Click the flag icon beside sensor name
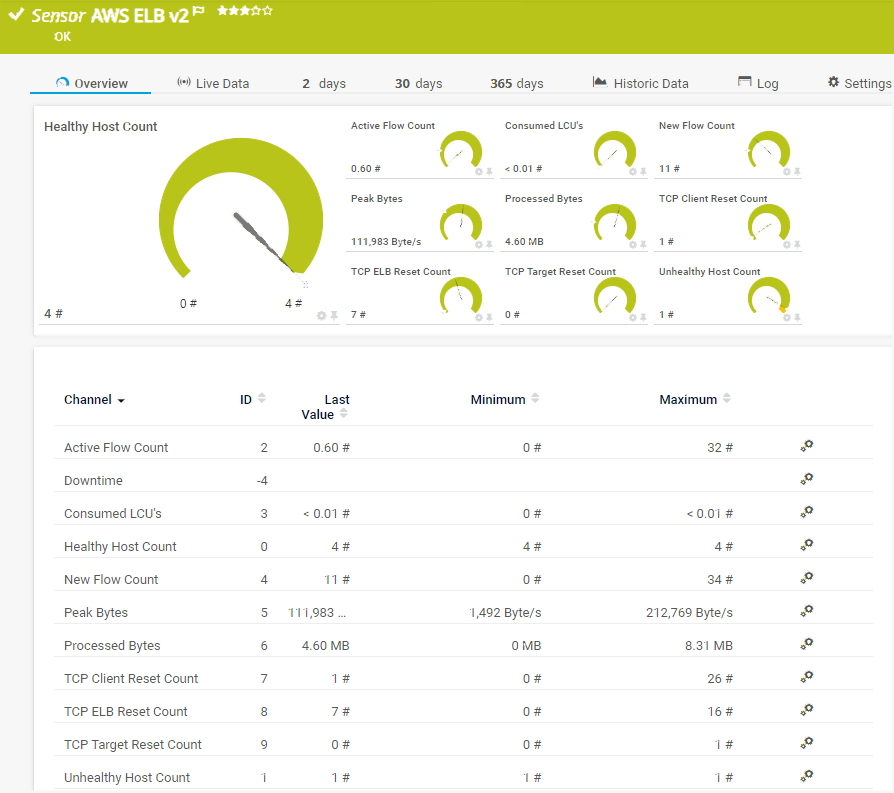Viewport: 894px width, 793px height. tap(199, 11)
